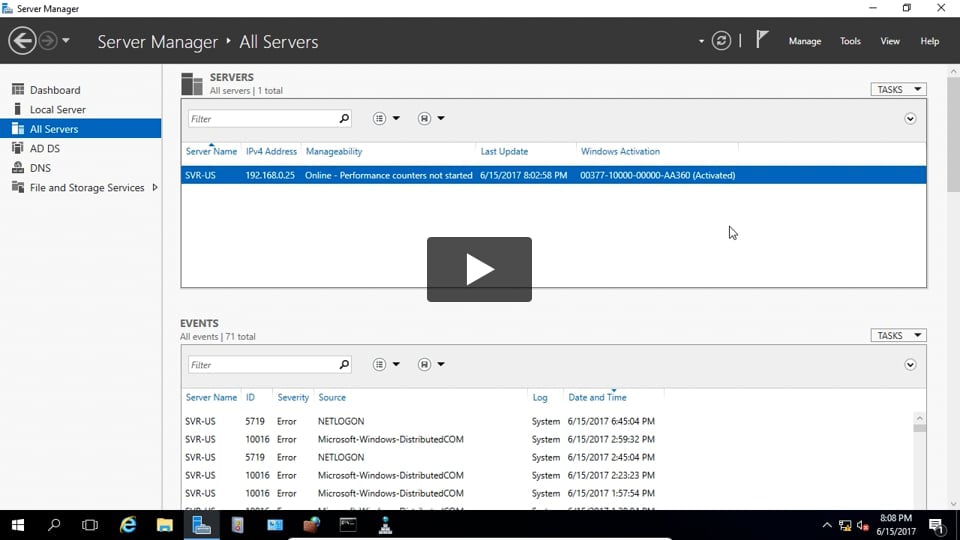The image size is (960, 540).
Task: Click the Windows Start button
Action: coord(18,524)
